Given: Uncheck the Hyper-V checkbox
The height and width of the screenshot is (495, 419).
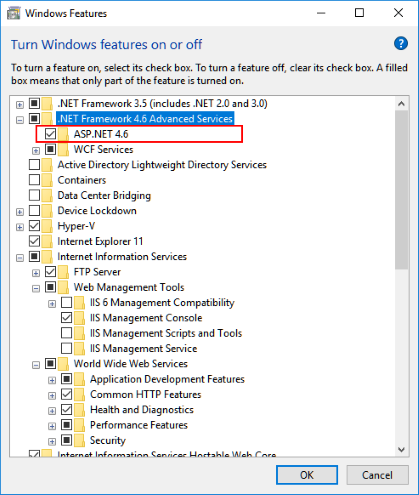Looking at the screenshot, I should [x=34, y=226].
